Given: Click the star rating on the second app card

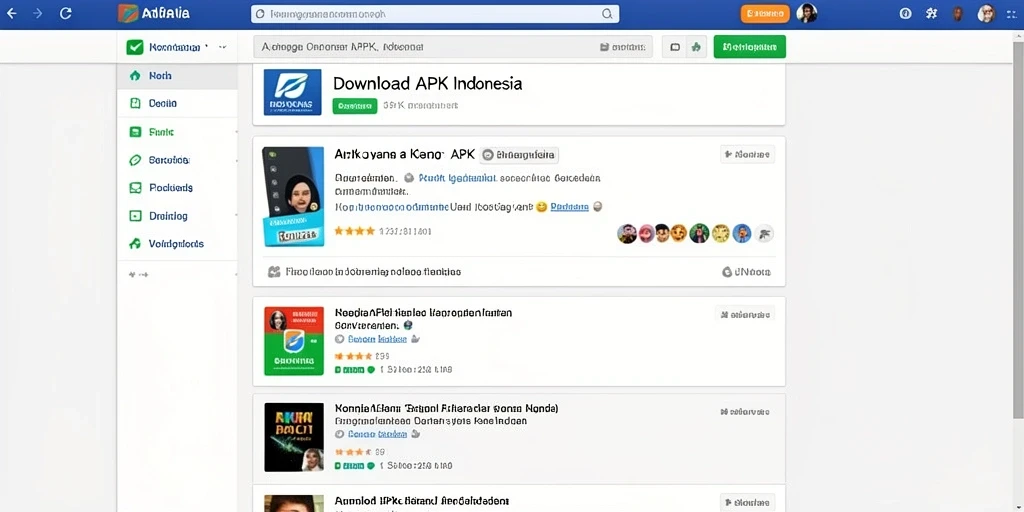Looking at the screenshot, I should pos(353,357).
